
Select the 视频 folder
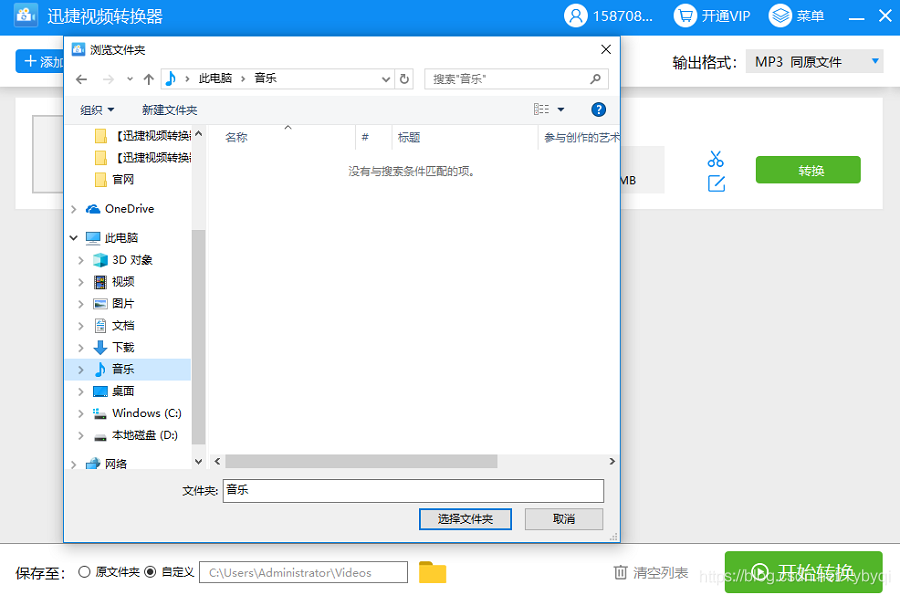tap(123, 282)
